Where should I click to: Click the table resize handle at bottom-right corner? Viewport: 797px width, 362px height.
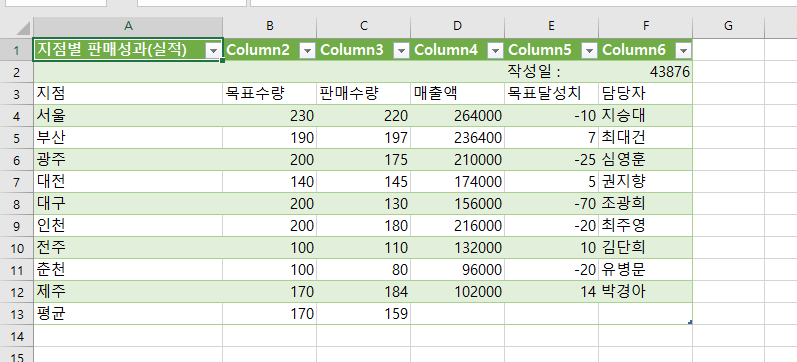point(690,322)
